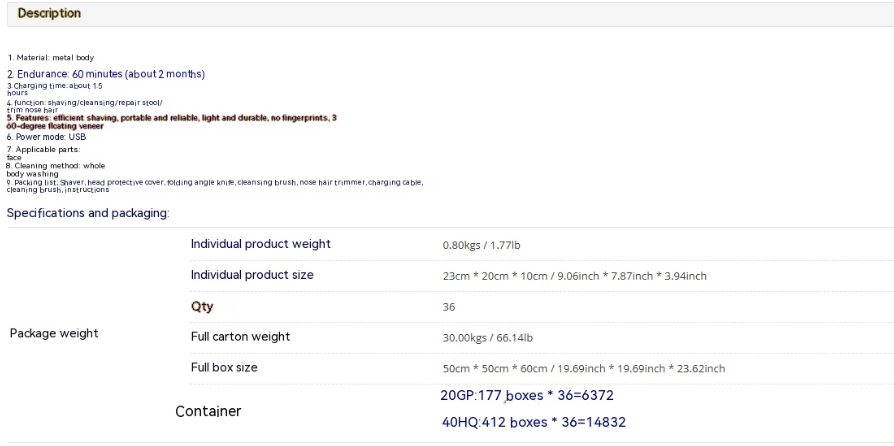
Task: Click the 50cm * 50cm * 60cm box size value
Action: point(584,368)
